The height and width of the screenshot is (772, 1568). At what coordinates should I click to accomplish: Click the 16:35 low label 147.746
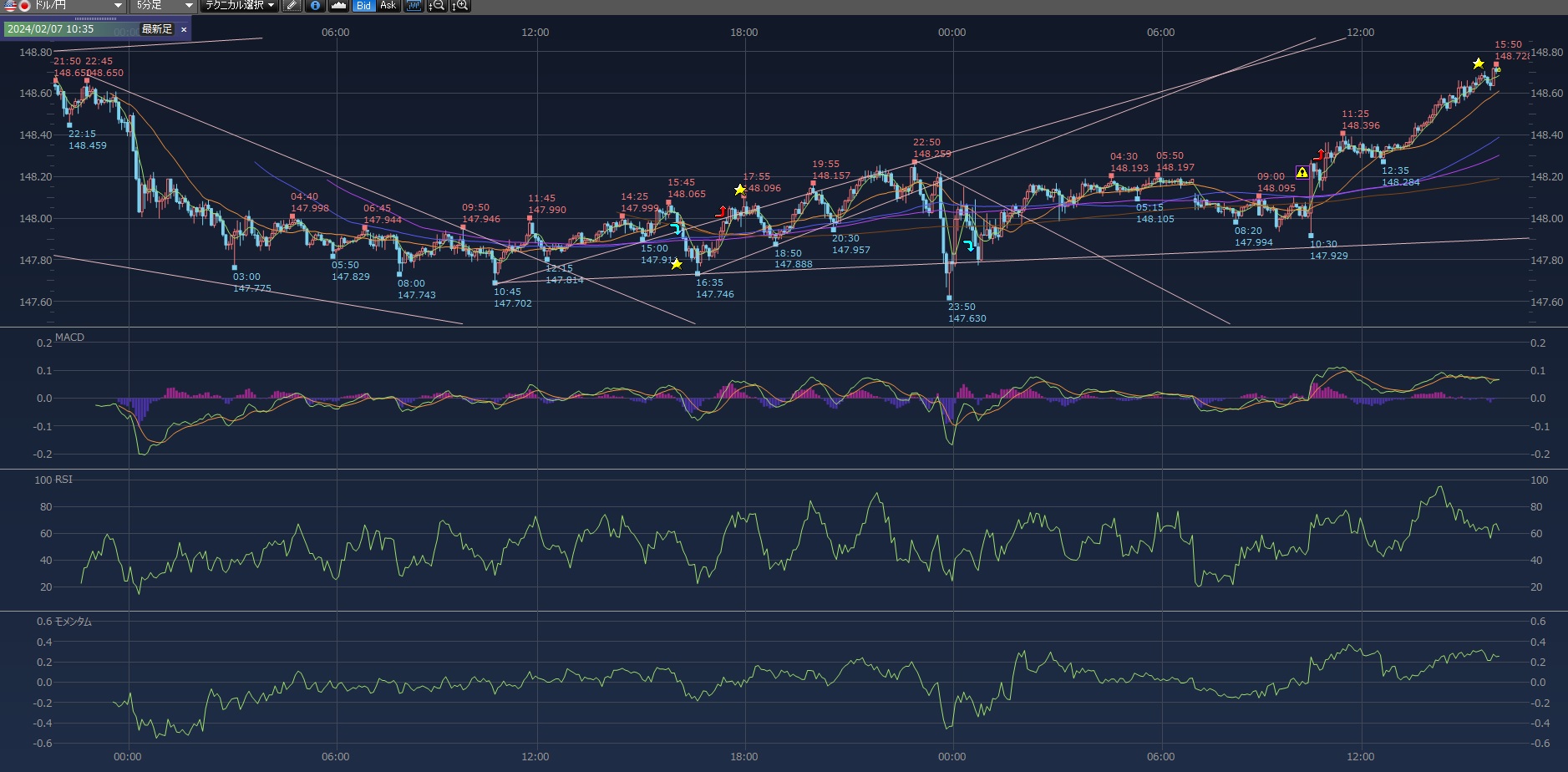point(715,288)
